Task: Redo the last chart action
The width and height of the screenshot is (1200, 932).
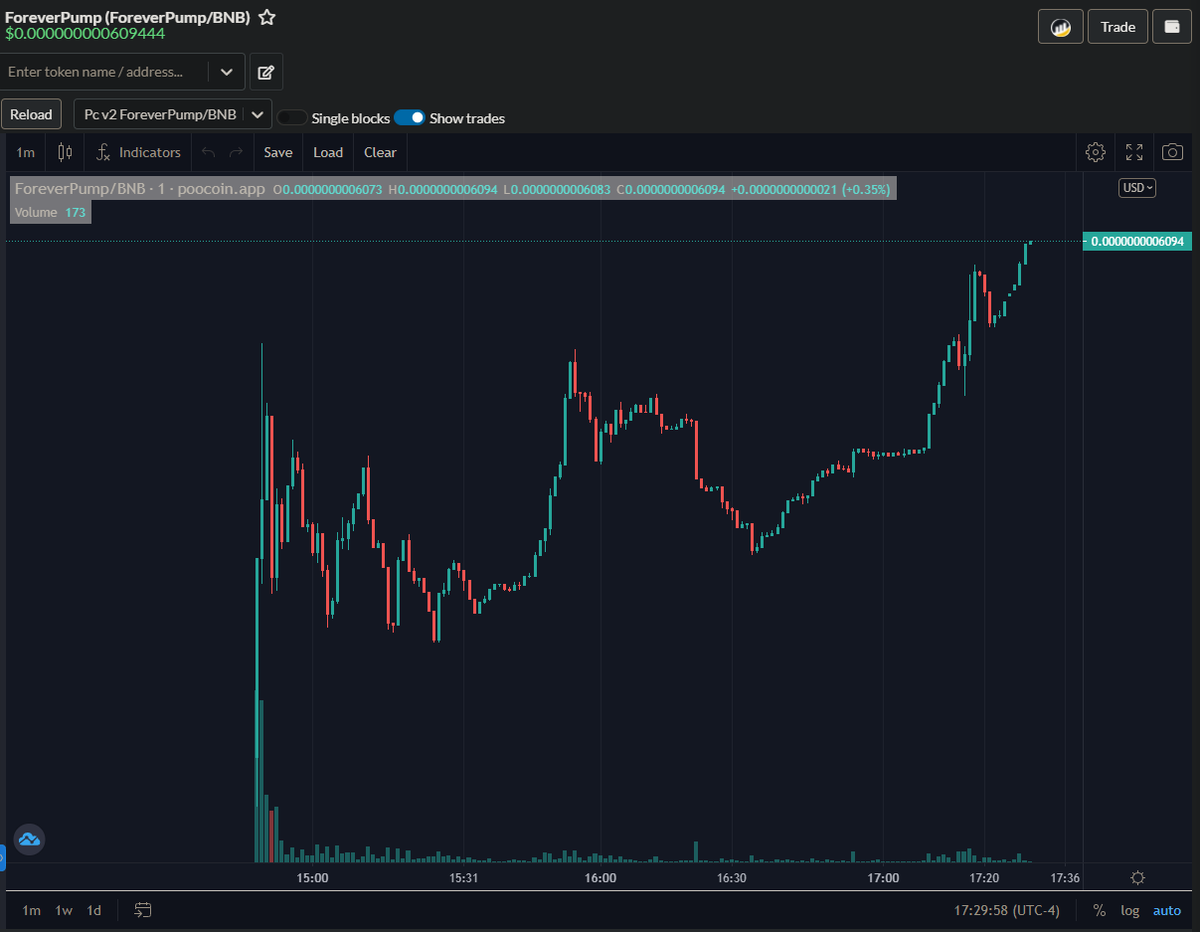Action: [236, 152]
